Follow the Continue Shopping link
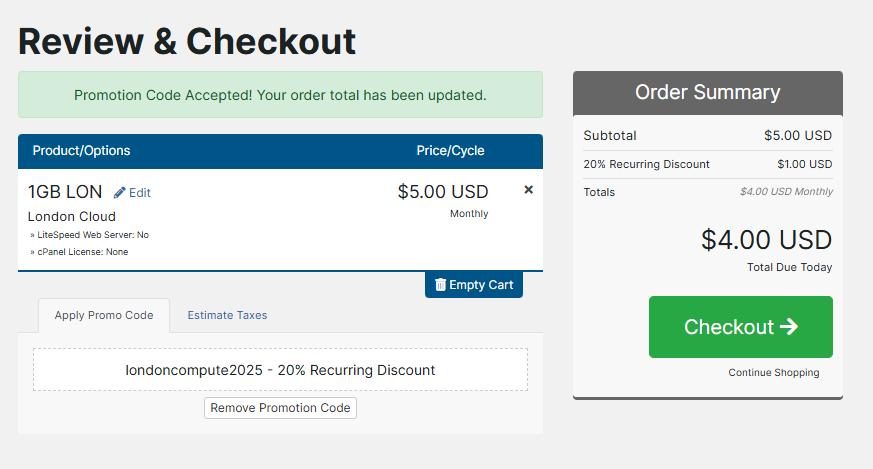This screenshot has height=469, width=873. tap(773, 373)
